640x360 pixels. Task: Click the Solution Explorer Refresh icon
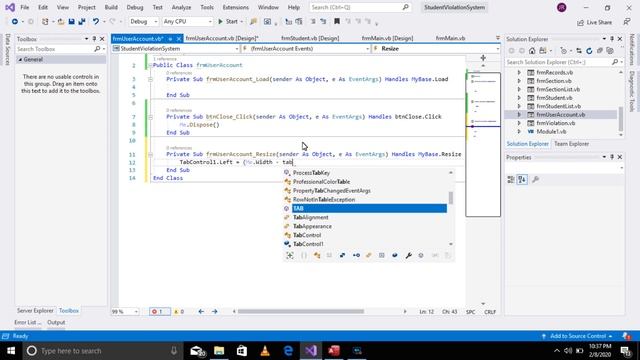click(x=589, y=51)
